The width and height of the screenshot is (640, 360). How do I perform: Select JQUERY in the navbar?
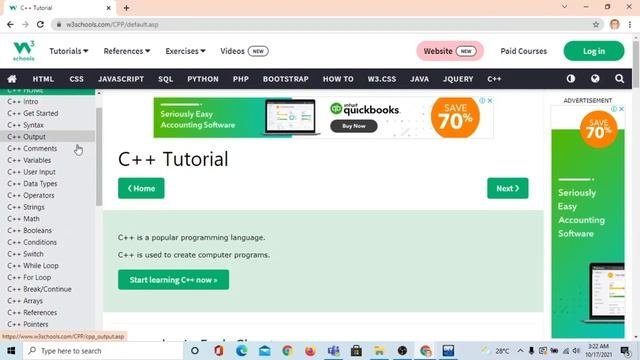458,79
